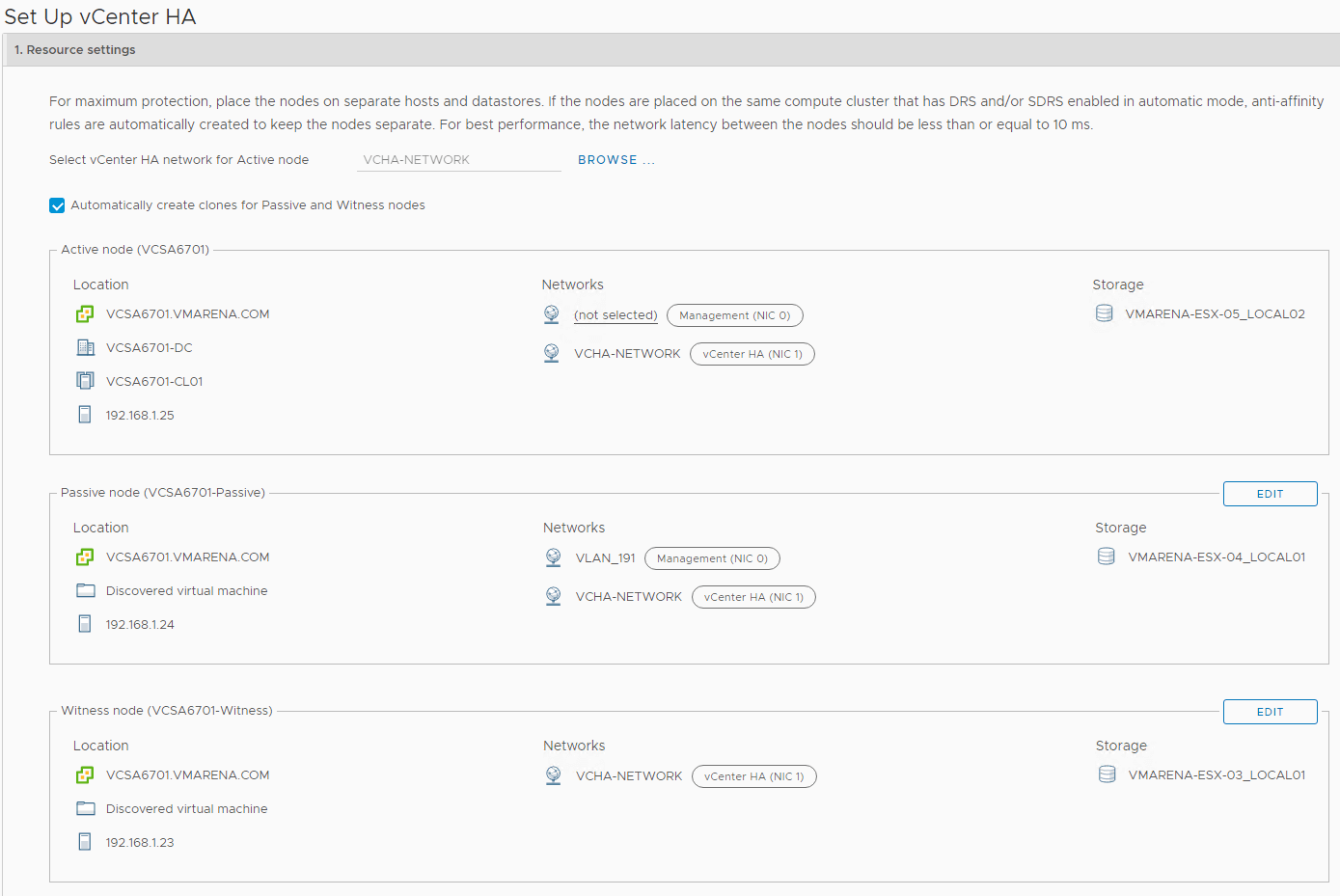Click Active node VCSA6701.VMARENA.COM text
Viewport: 1340px width, 896px height.
click(x=188, y=314)
